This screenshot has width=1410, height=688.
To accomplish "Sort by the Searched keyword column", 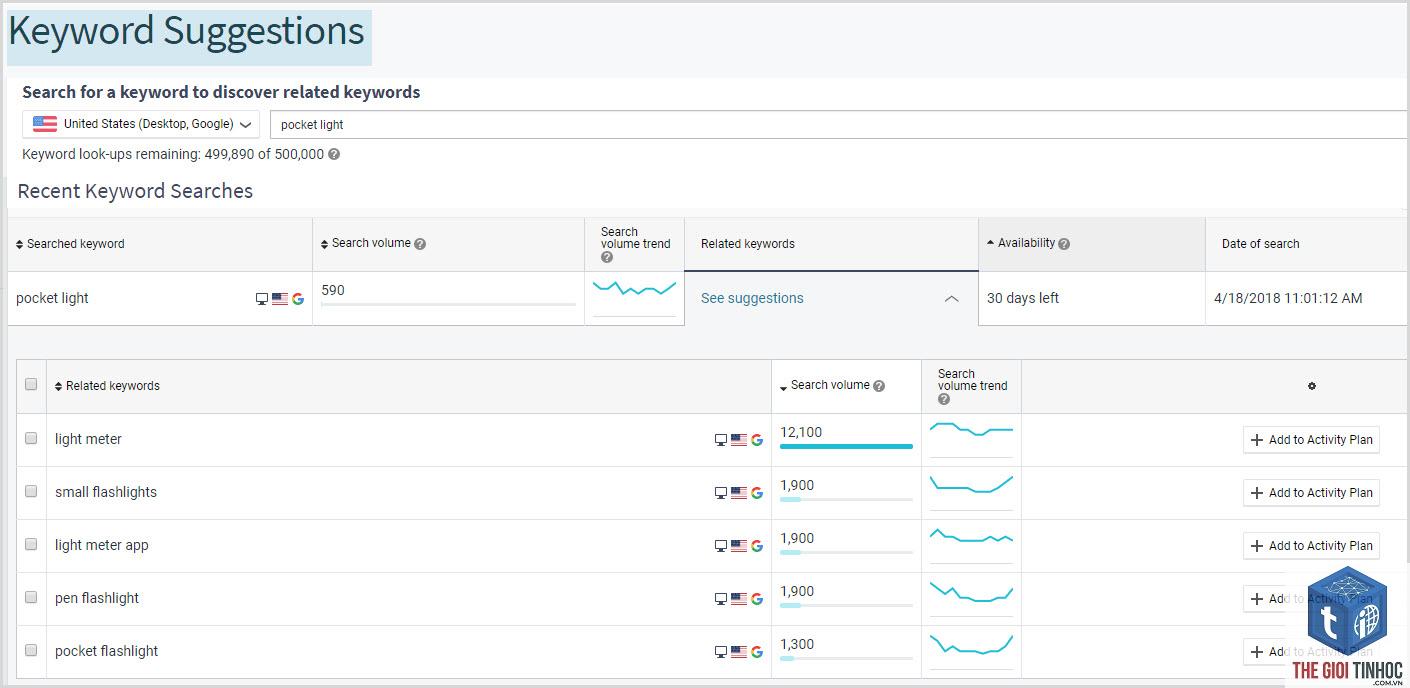I will (70, 244).
